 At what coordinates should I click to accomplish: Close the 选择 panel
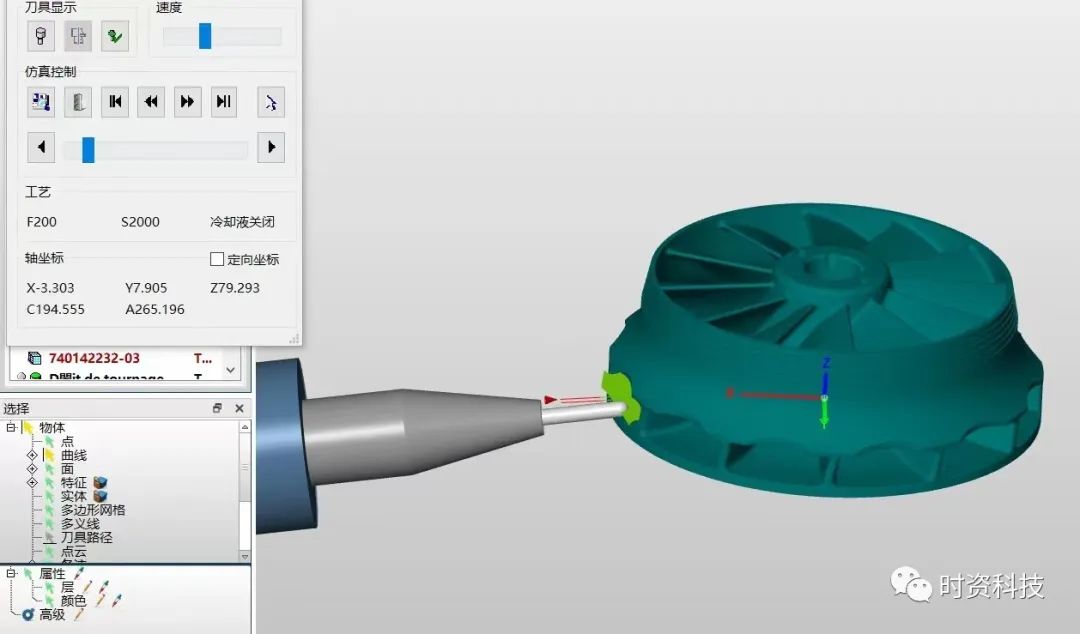point(239,408)
